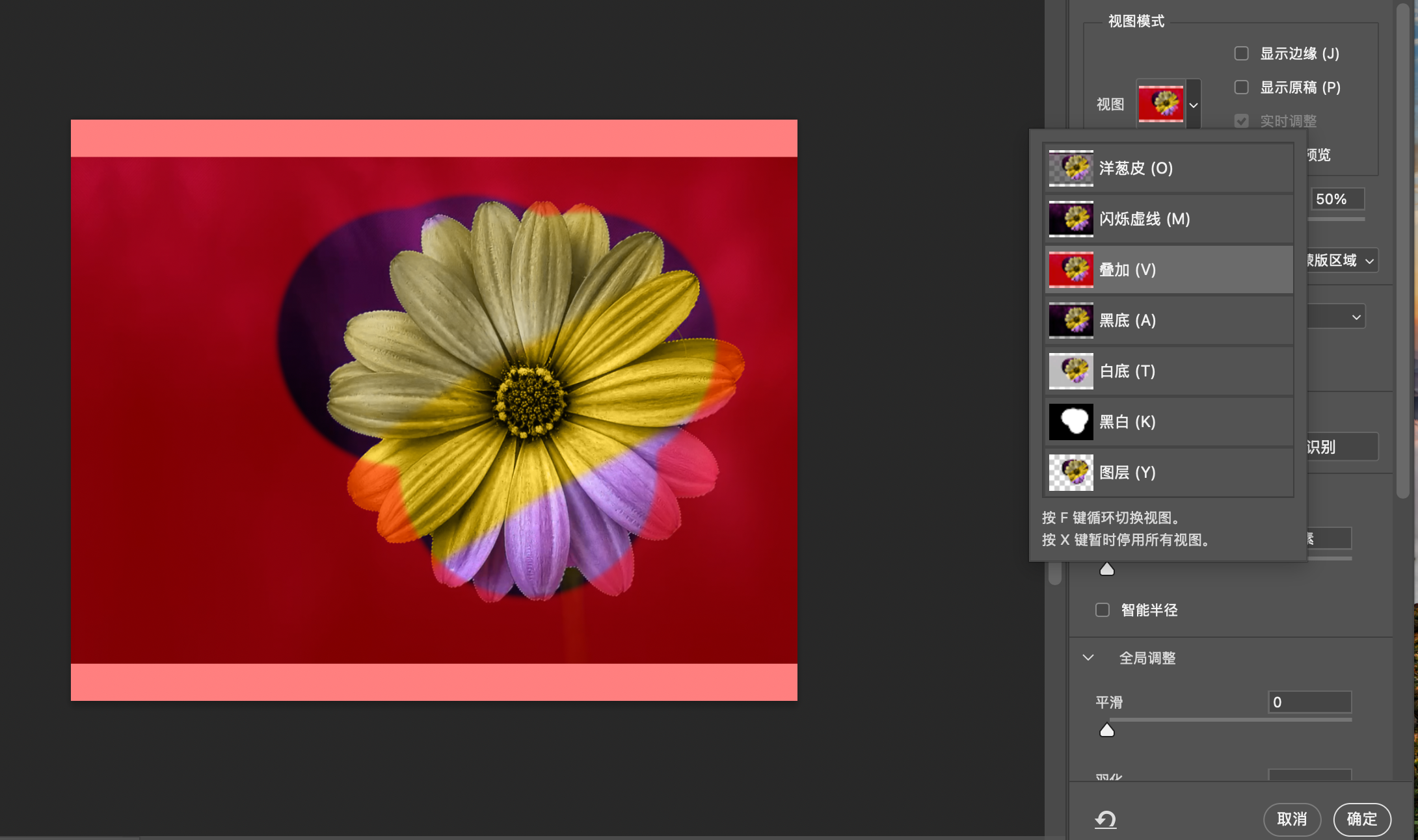The image size is (1418, 840).
Task: Select the Onion Skin (洋葱皮) view thumbnail
Action: [1071, 168]
